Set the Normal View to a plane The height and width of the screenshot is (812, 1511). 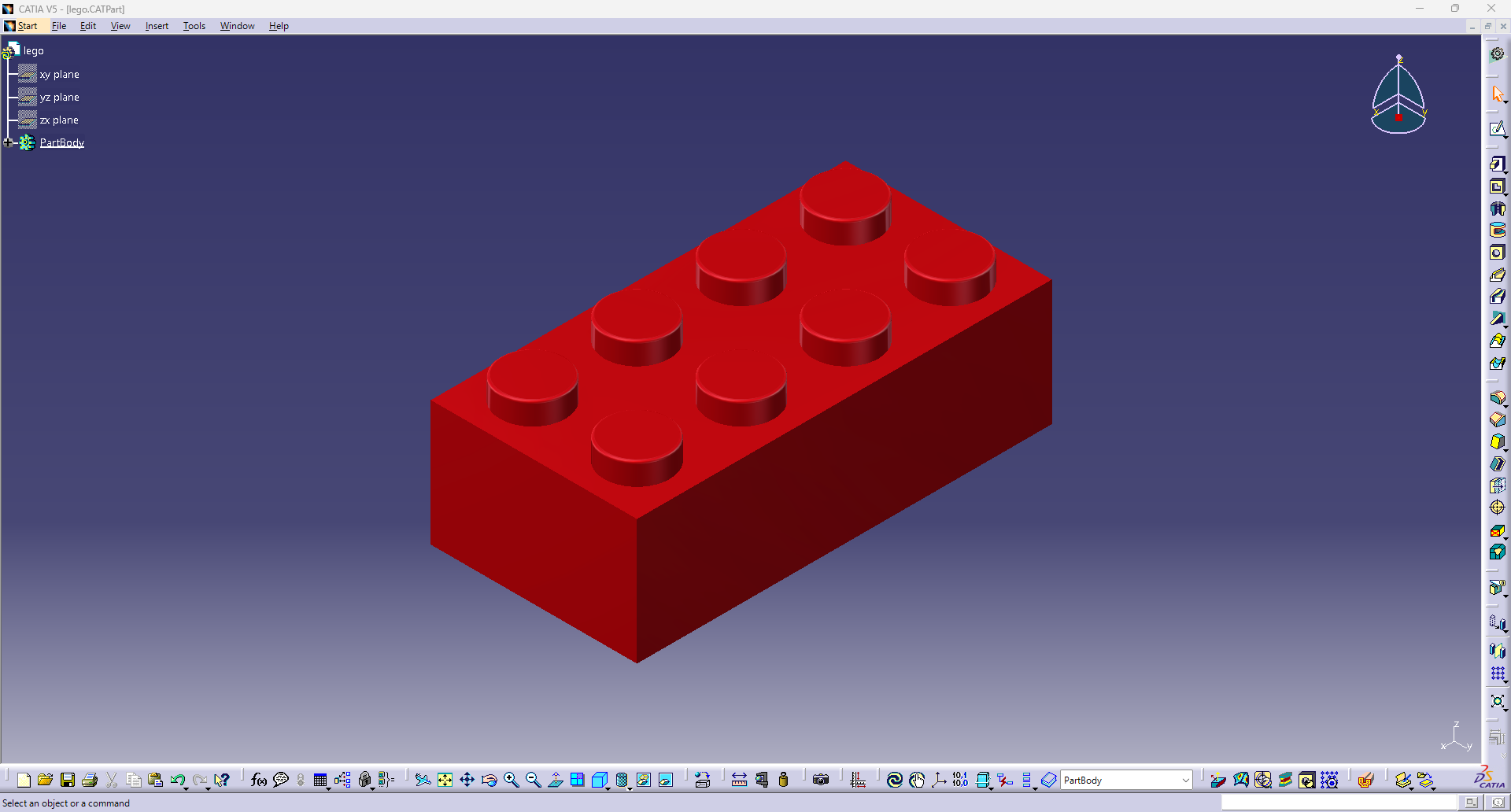click(555, 780)
